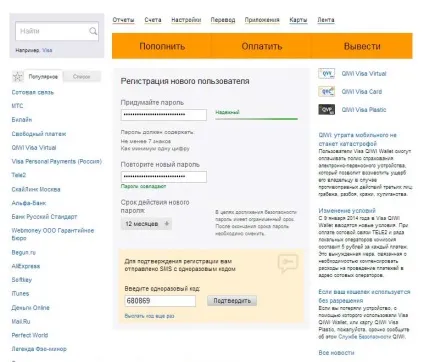Viewport: 424px width, 362px height.
Task: Select the Вывести orange tab
Action: (x=362, y=46)
